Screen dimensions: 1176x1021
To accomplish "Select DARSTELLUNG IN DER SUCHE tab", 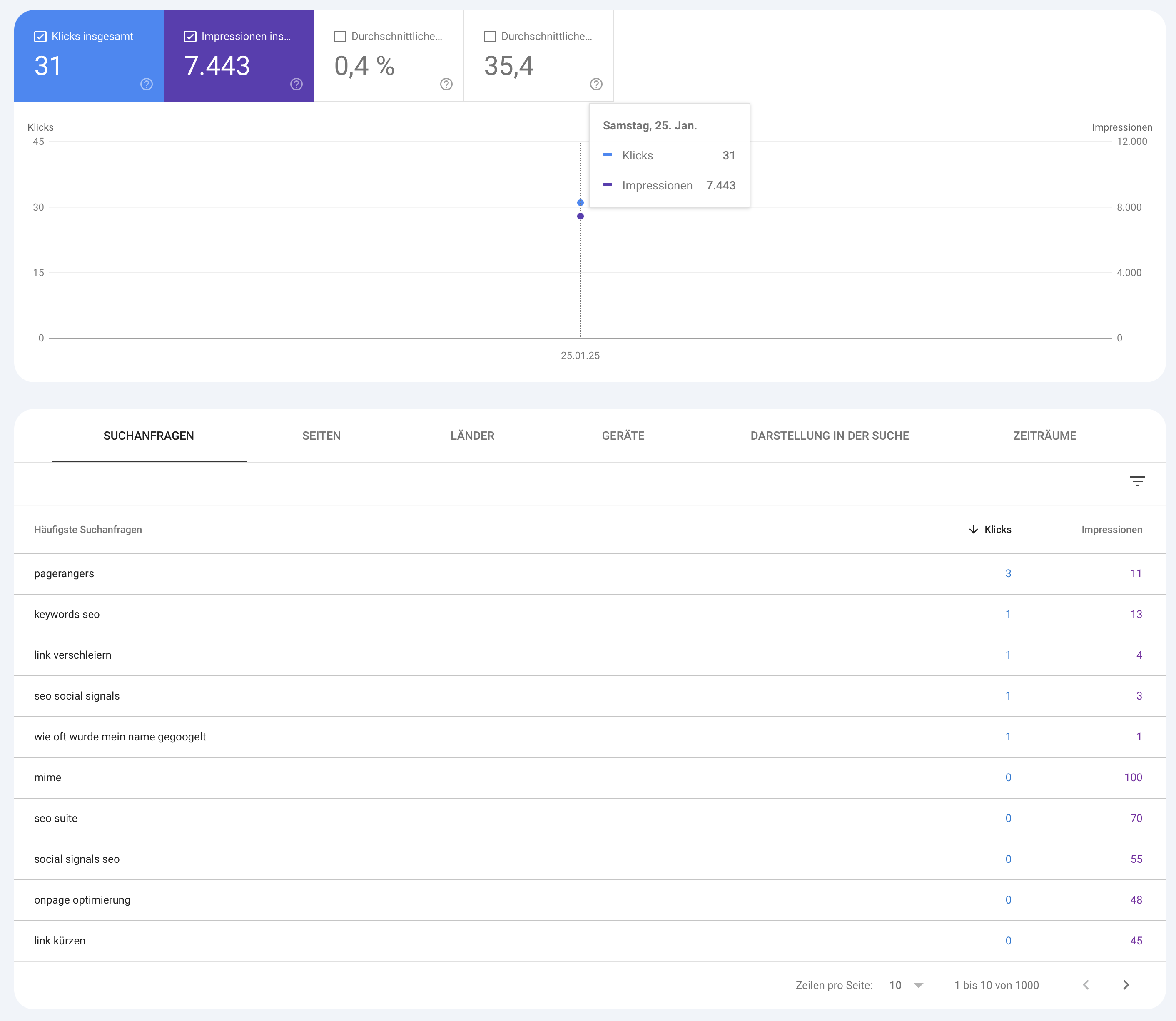I will pos(829,436).
